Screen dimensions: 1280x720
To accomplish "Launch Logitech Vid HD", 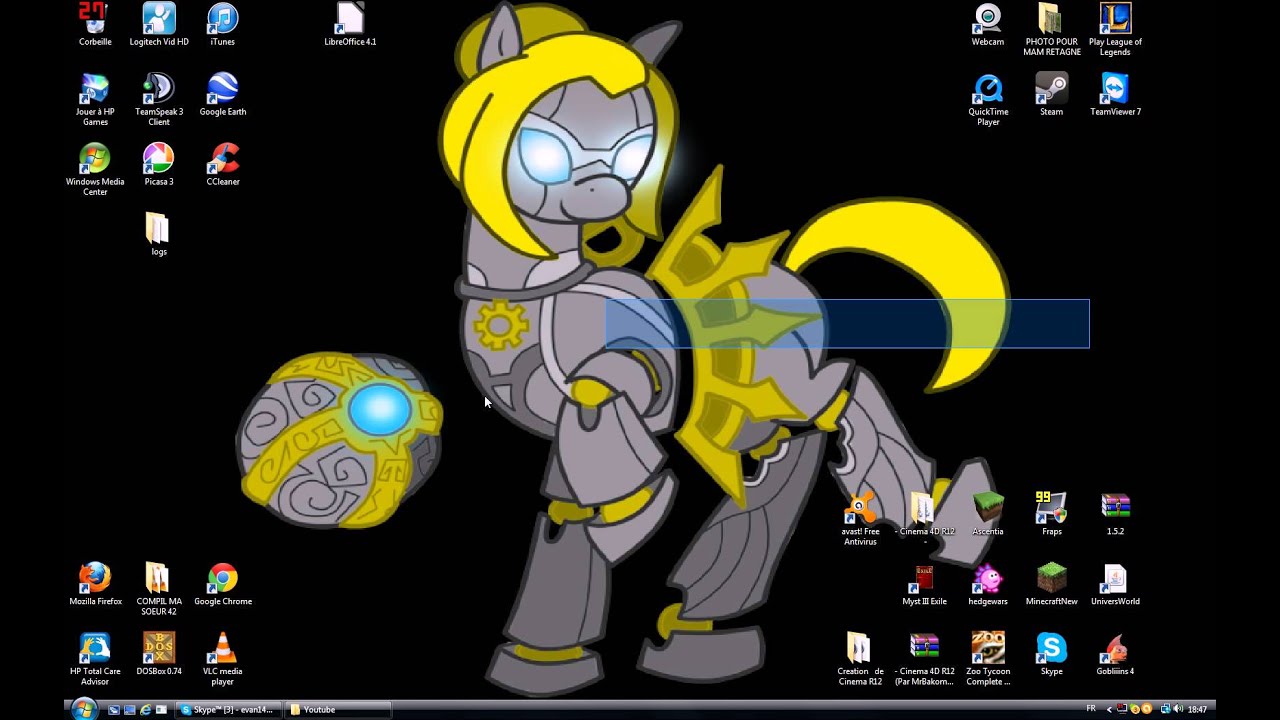I will pyautogui.click(x=159, y=25).
